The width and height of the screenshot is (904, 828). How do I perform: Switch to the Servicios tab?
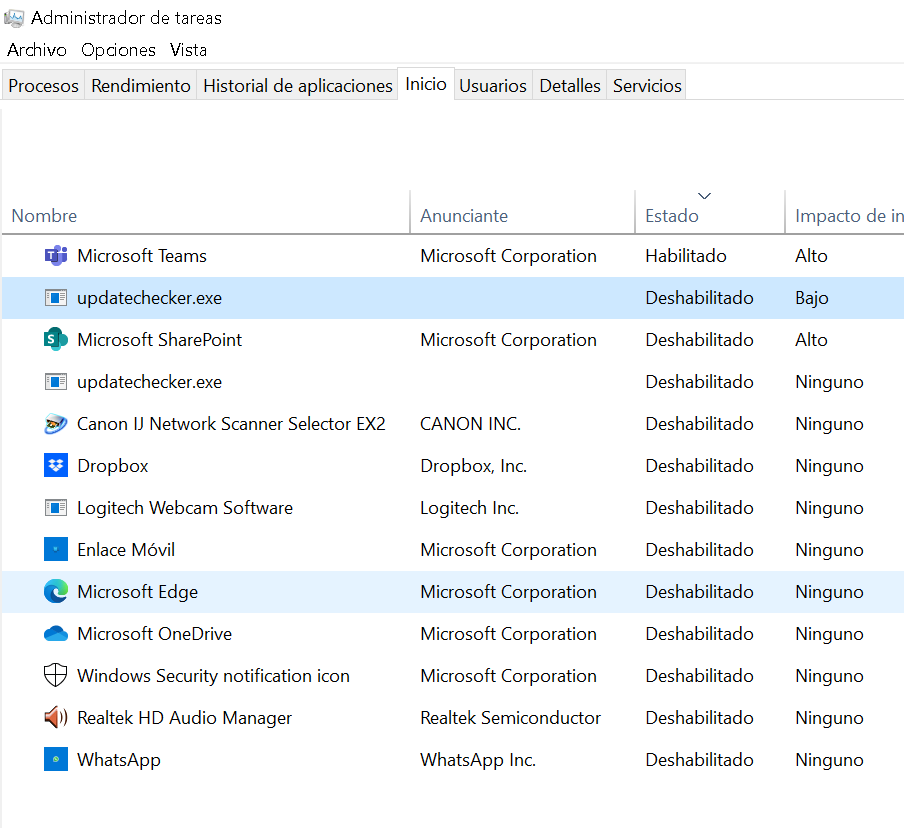647,85
